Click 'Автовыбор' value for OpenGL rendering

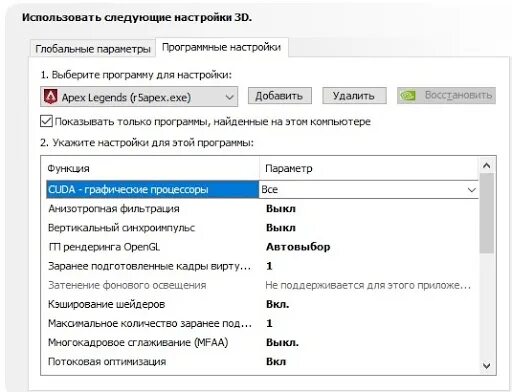click(298, 247)
